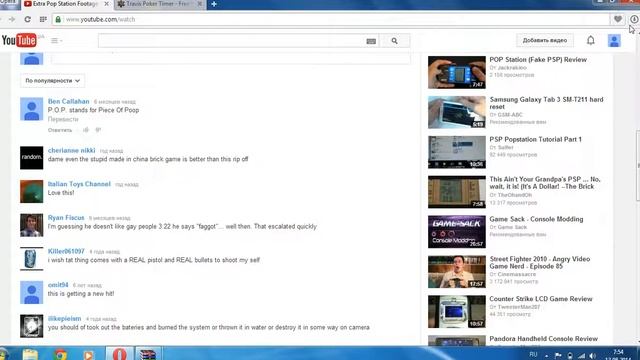This screenshot has height=360, width=640.
Task: Click the add comment box
Action: pos(231,59)
